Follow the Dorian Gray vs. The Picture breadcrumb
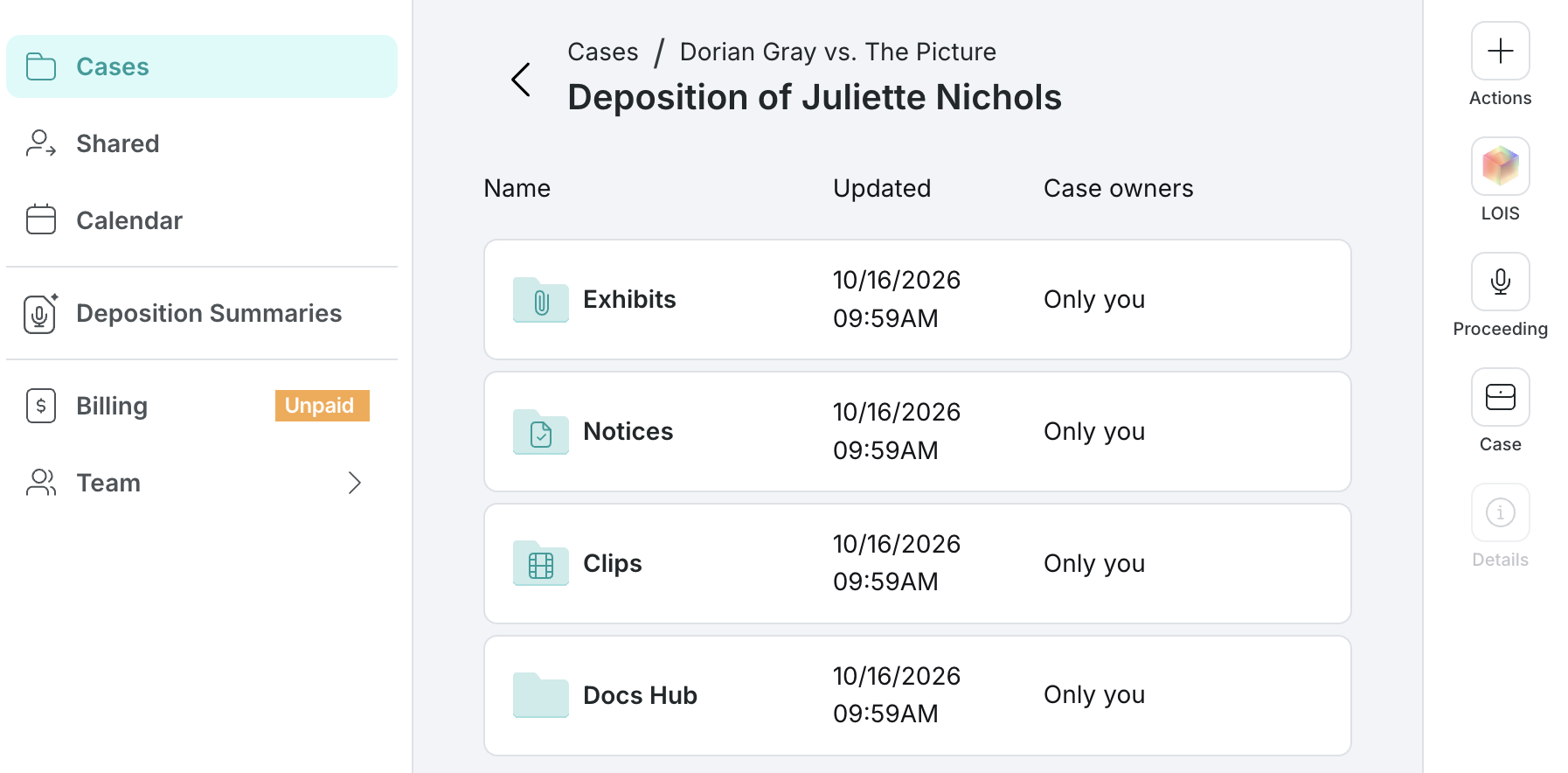Image resolution: width=1568 pixels, height=773 pixels. [838, 52]
